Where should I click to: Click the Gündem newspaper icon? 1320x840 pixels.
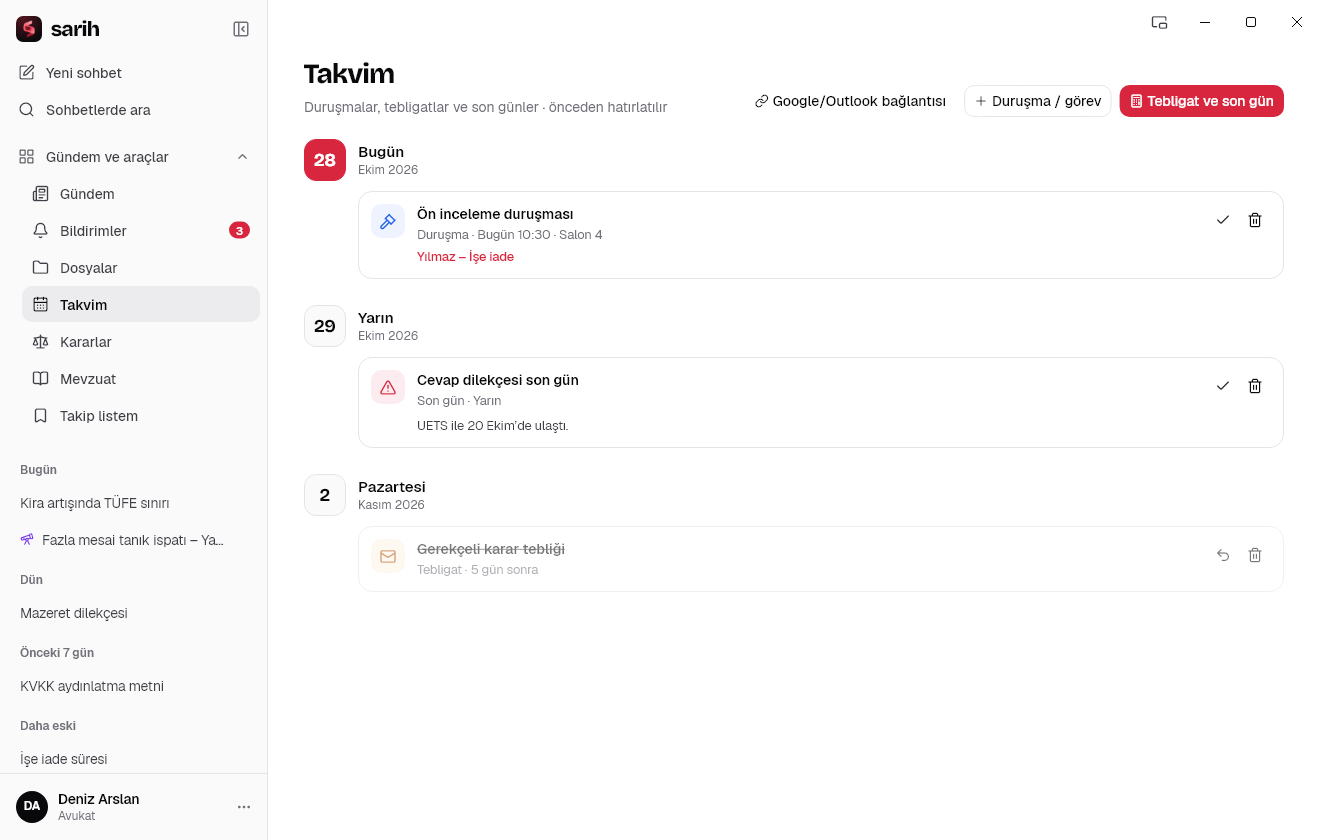click(x=40, y=194)
